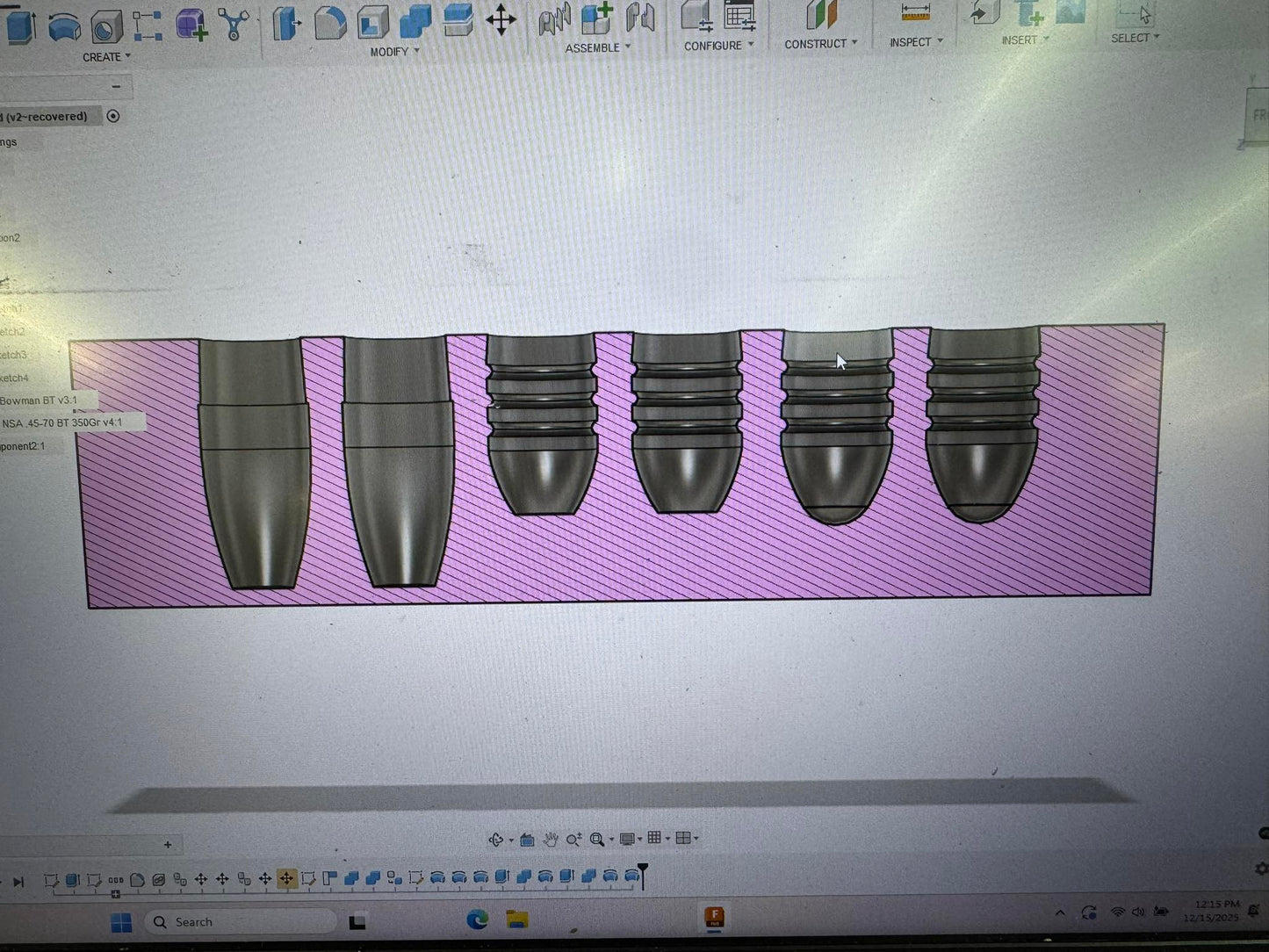The image size is (1269, 952).
Task: Click the Windows Start button
Action: [121, 922]
